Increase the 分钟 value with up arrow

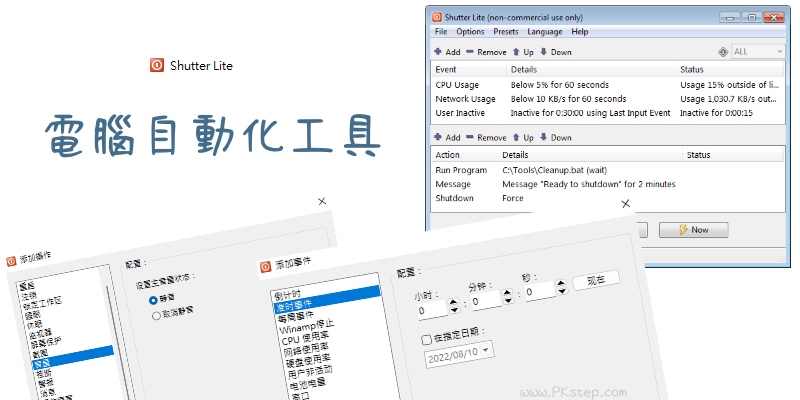click(508, 292)
